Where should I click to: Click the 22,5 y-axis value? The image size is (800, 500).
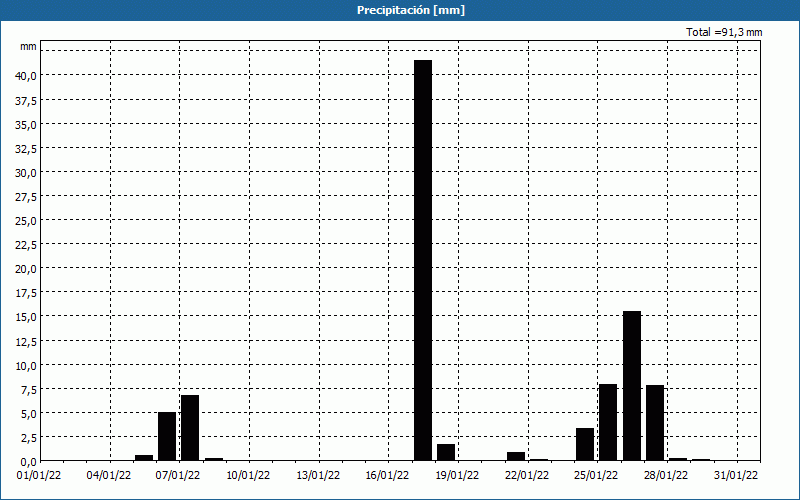(26, 244)
